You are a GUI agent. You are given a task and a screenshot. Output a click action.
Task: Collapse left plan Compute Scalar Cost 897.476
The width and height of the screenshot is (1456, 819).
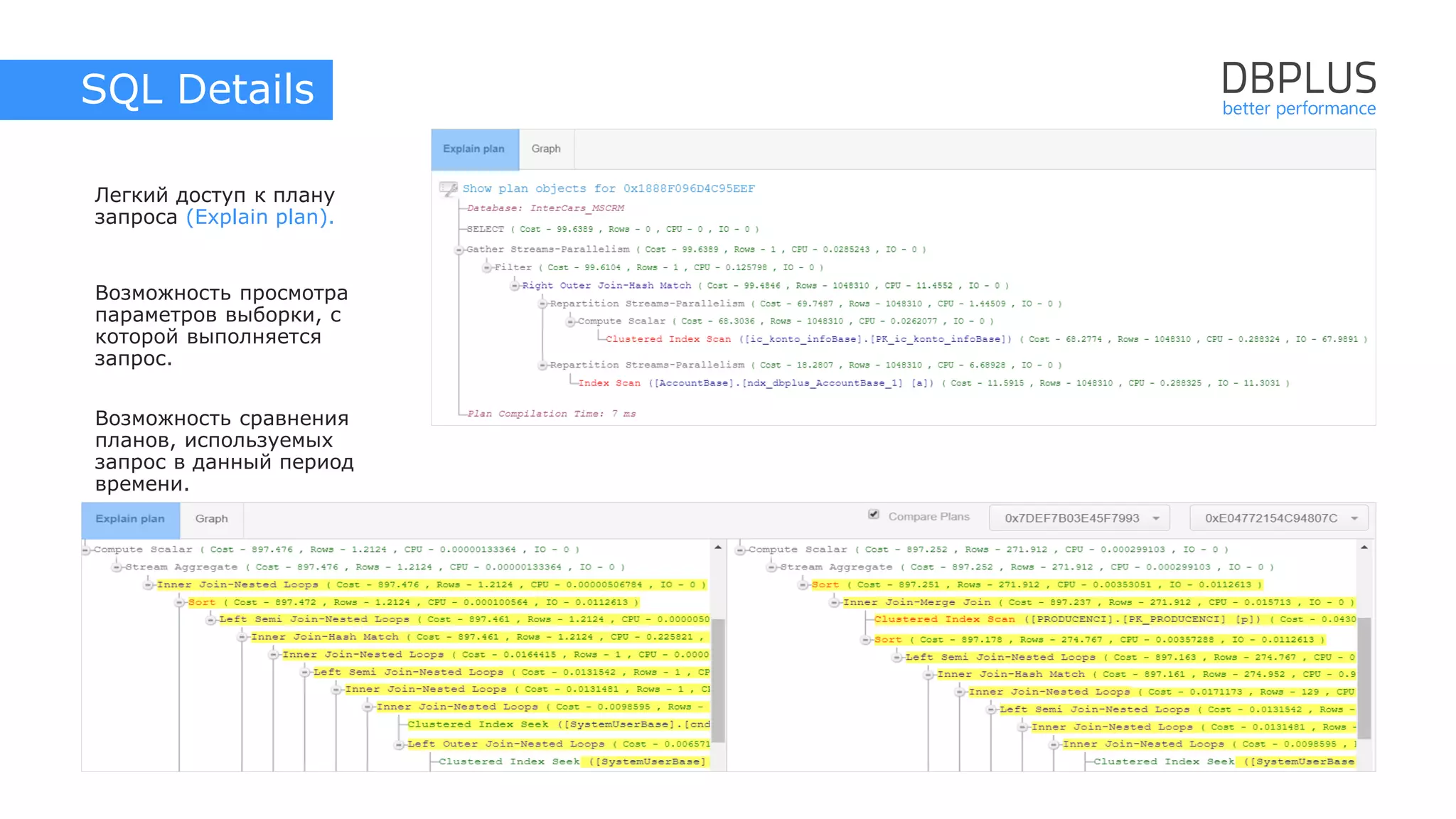[86, 550]
